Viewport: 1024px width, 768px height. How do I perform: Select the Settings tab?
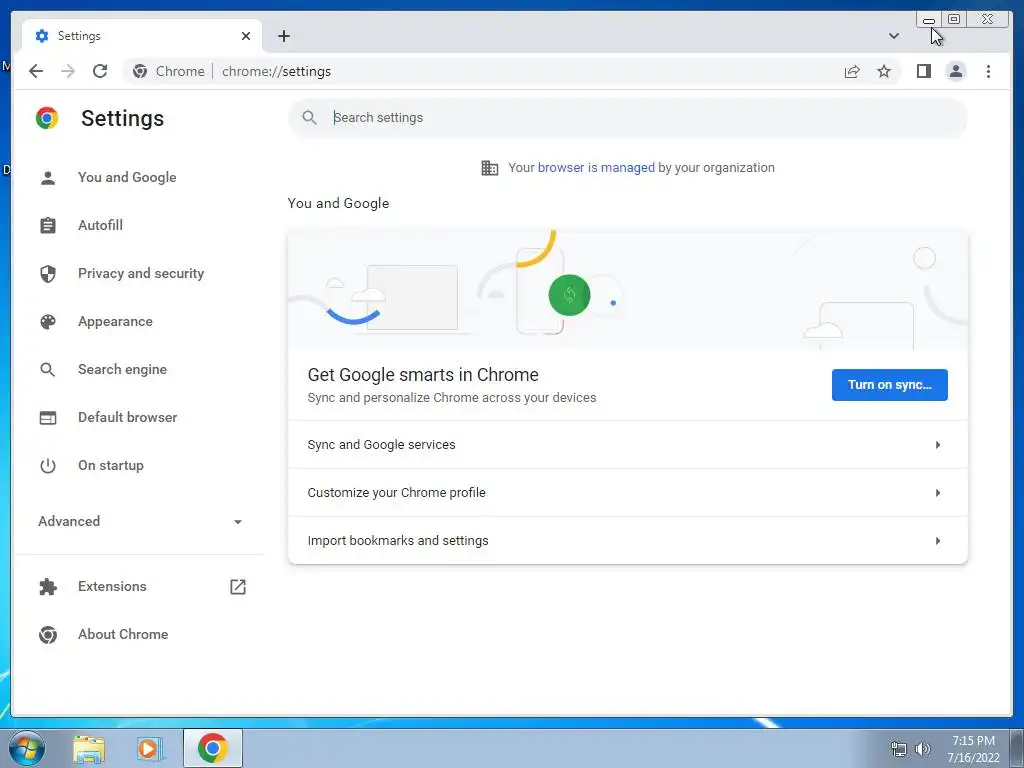point(142,36)
